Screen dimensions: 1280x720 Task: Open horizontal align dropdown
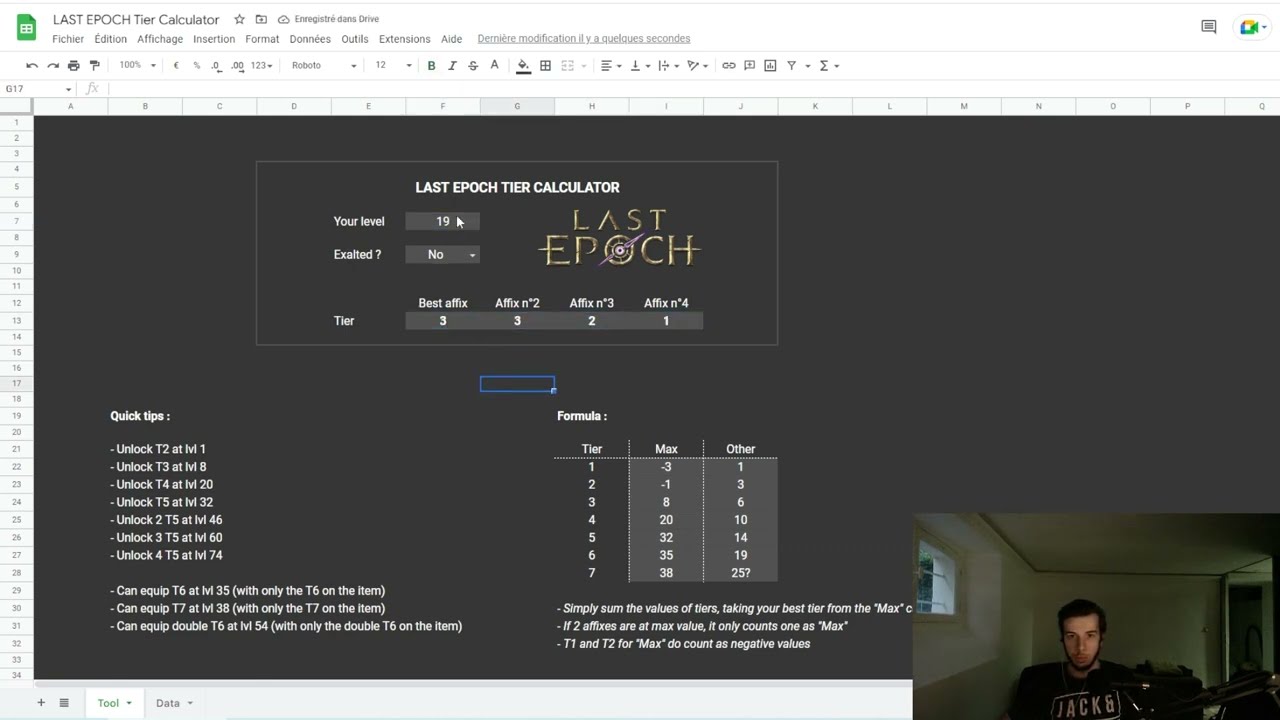coord(611,65)
